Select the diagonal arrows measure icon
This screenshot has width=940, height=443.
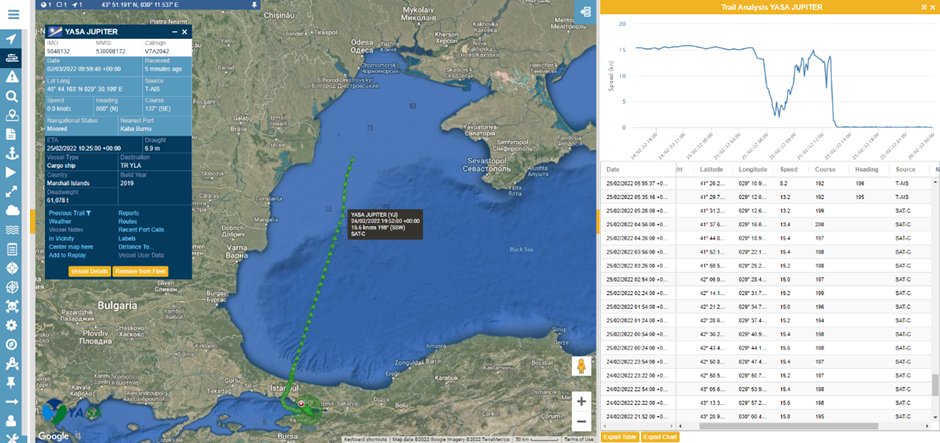tap(11, 191)
